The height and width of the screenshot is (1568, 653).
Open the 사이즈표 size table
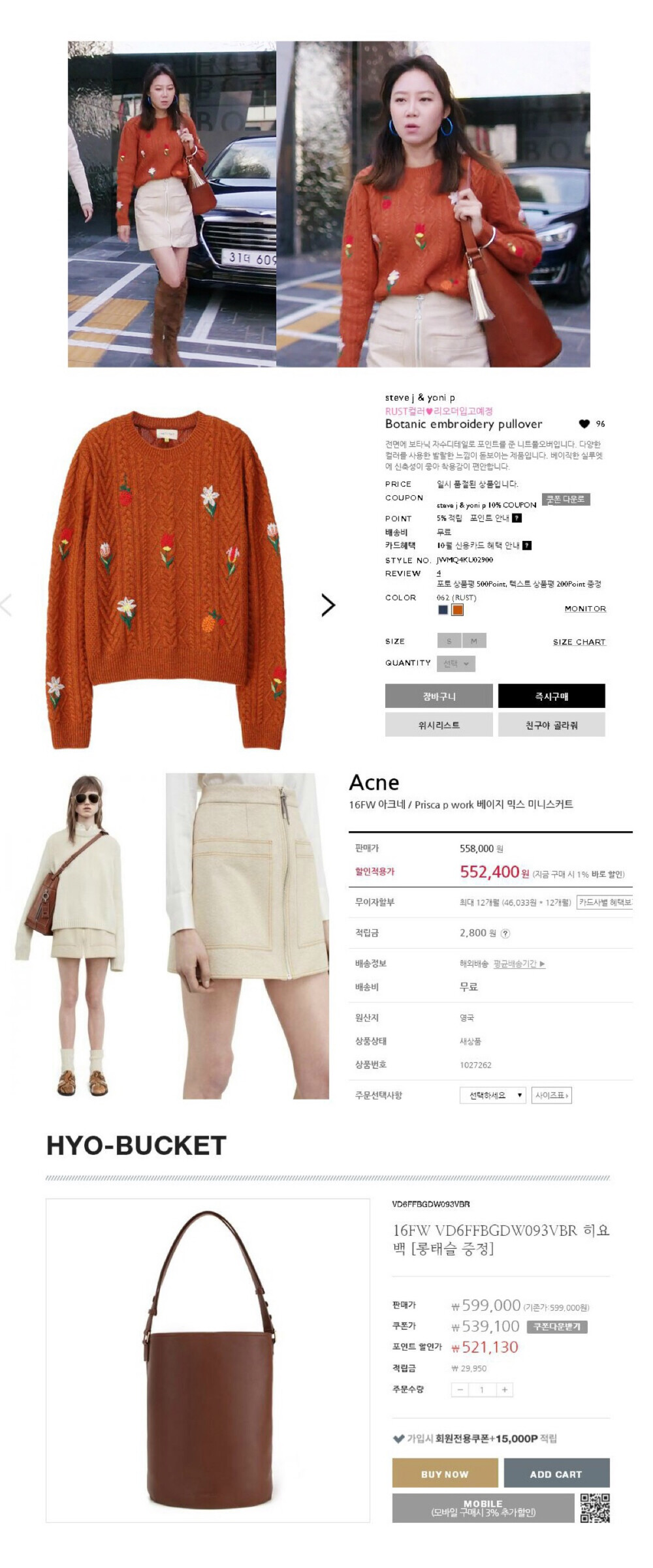click(552, 1095)
